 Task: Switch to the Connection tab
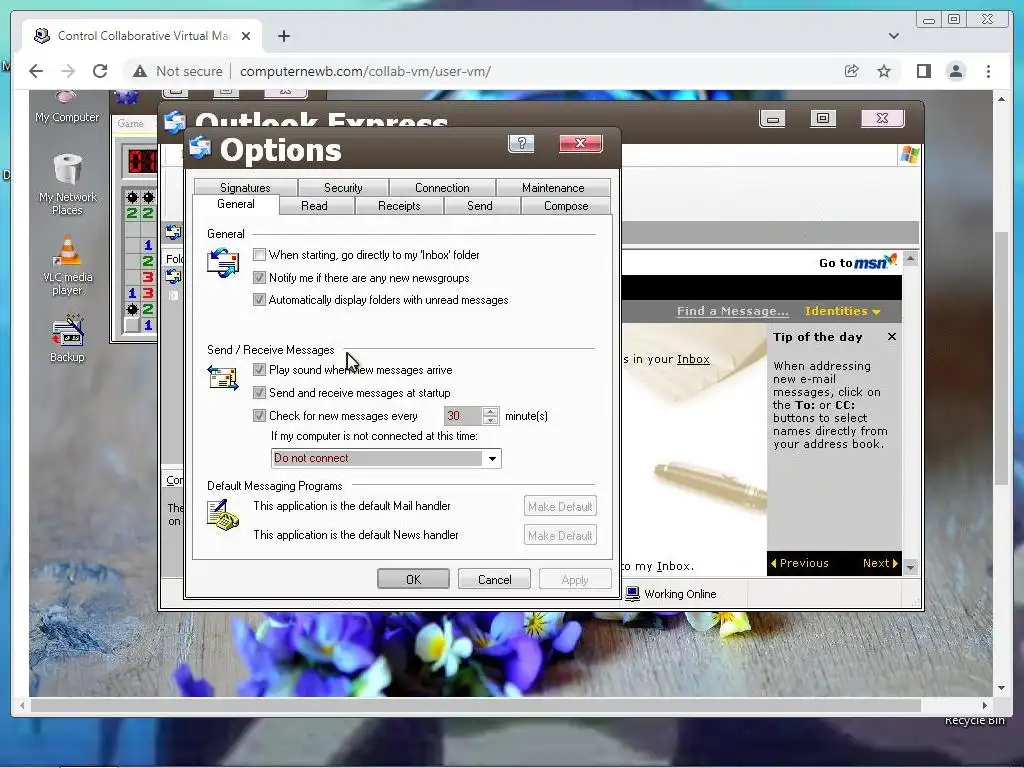click(x=442, y=187)
